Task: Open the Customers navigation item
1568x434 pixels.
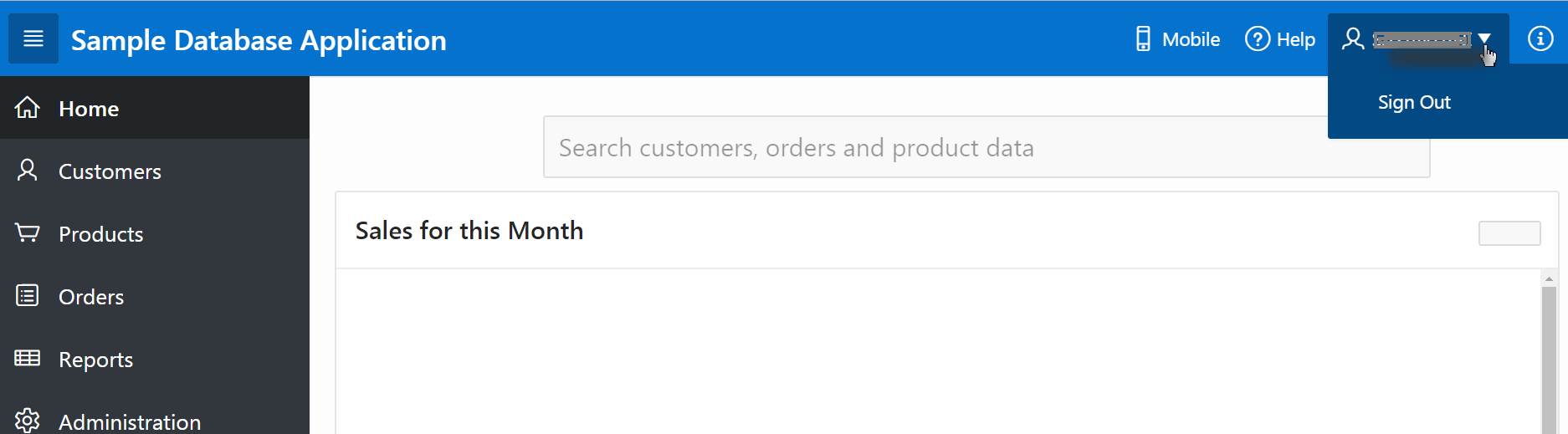Action: [x=110, y=171]
